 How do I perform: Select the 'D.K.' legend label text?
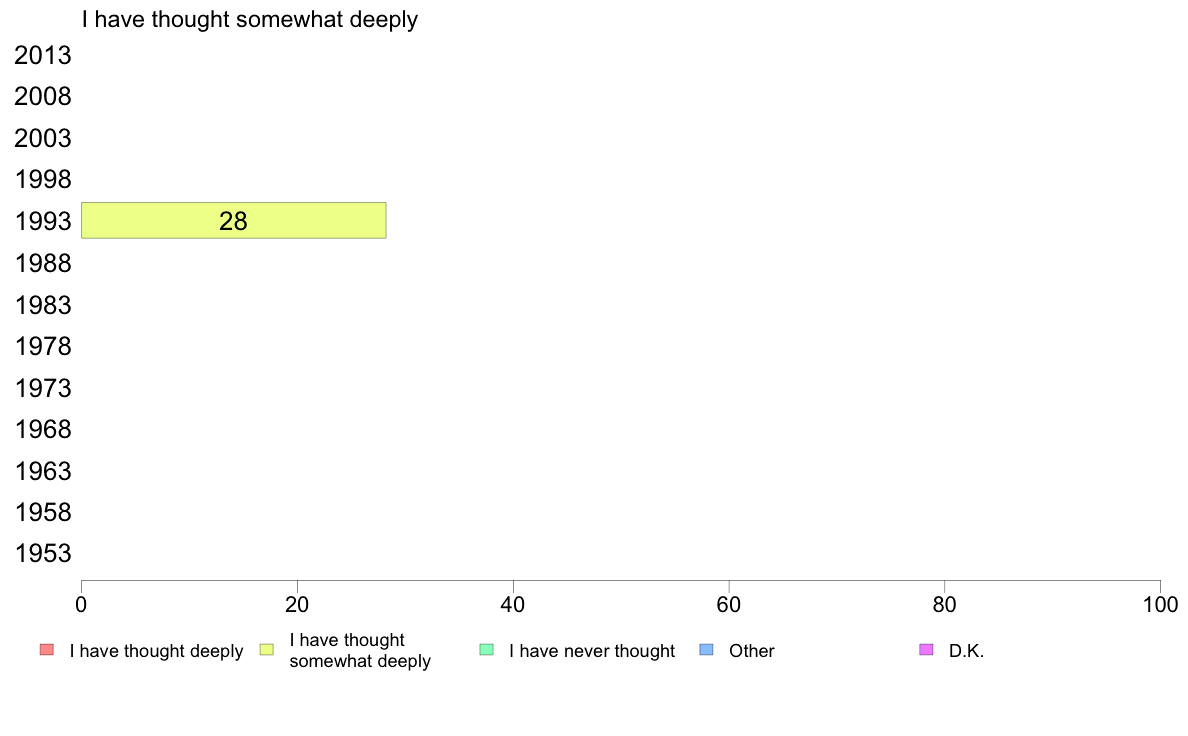point(967,651)
